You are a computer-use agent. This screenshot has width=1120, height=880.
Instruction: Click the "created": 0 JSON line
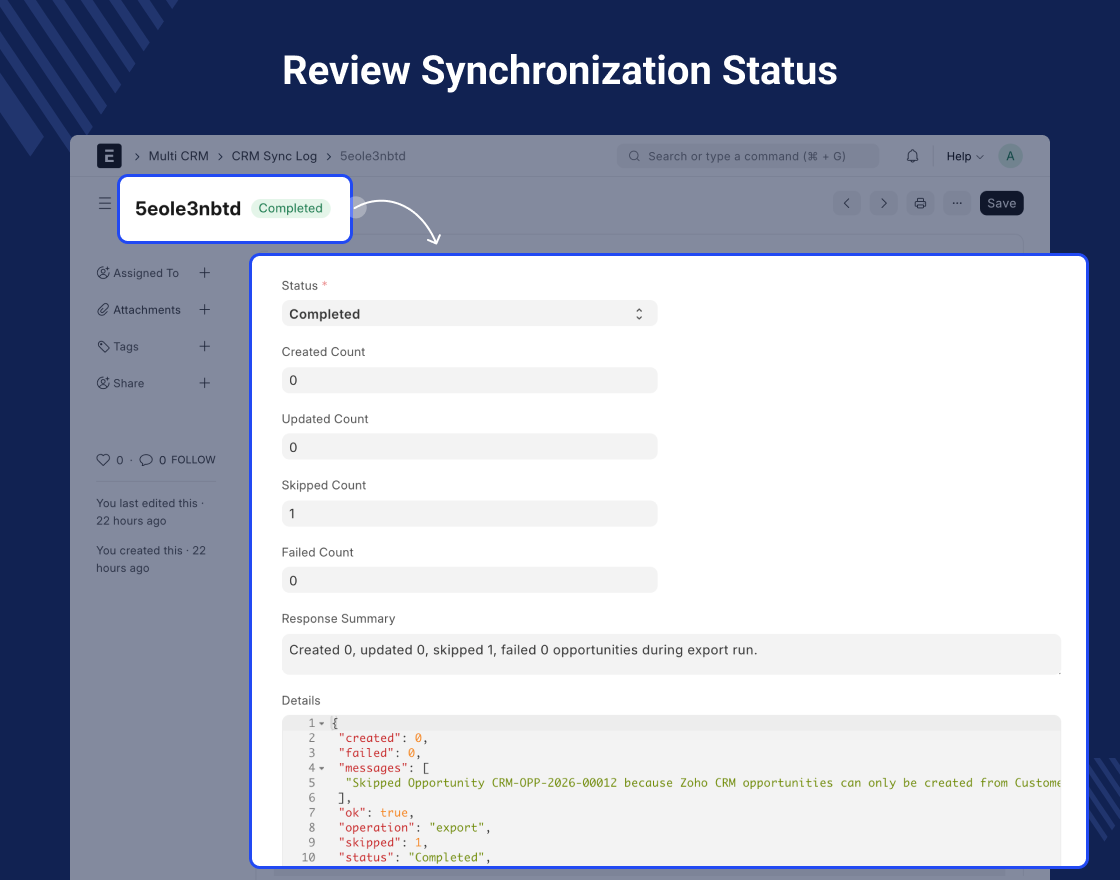tap(383, 739)
